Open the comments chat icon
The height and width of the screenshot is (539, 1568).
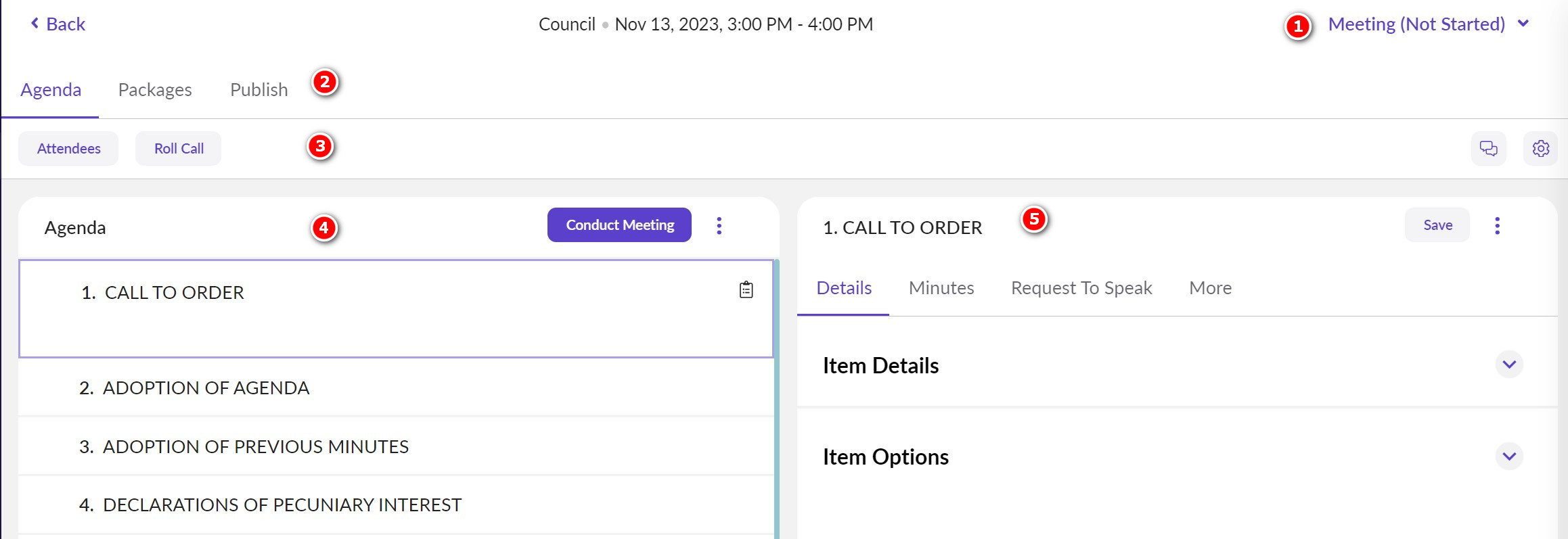click(x=1488, y=149)
